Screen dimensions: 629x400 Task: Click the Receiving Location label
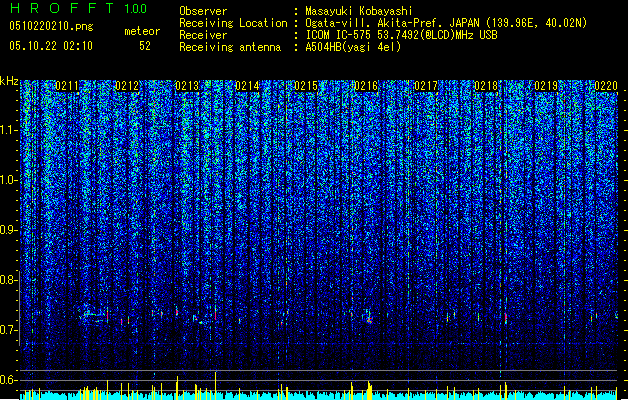233,23
